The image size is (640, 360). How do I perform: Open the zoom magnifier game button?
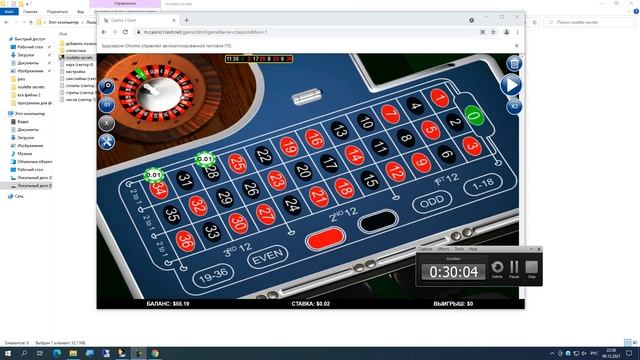pos(107,87)
